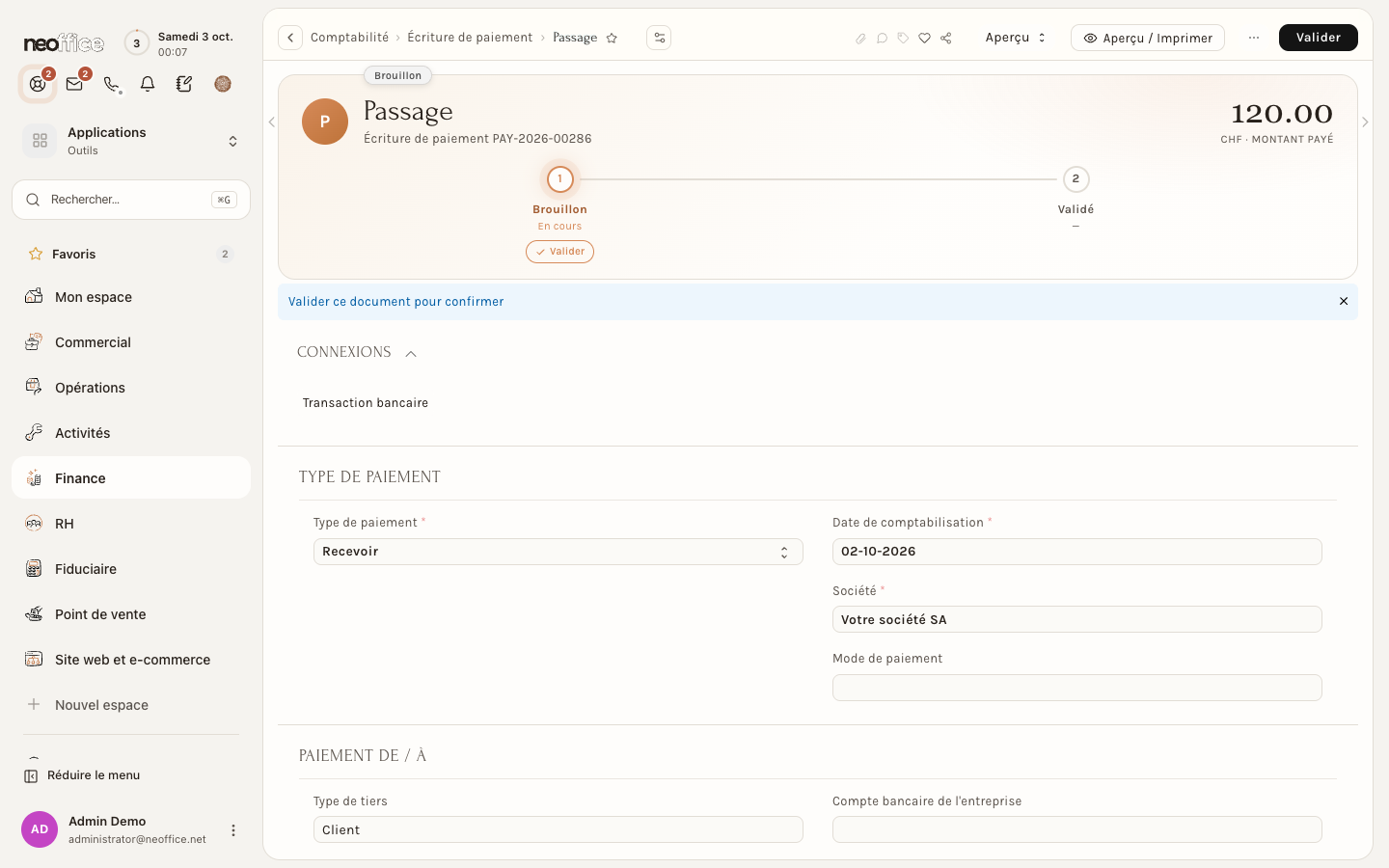Click the share icon

point(946,39)
